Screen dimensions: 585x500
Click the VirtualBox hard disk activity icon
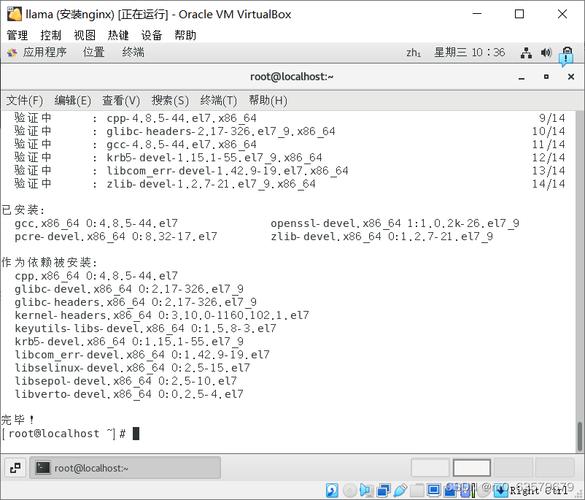[x=332, y=490]
